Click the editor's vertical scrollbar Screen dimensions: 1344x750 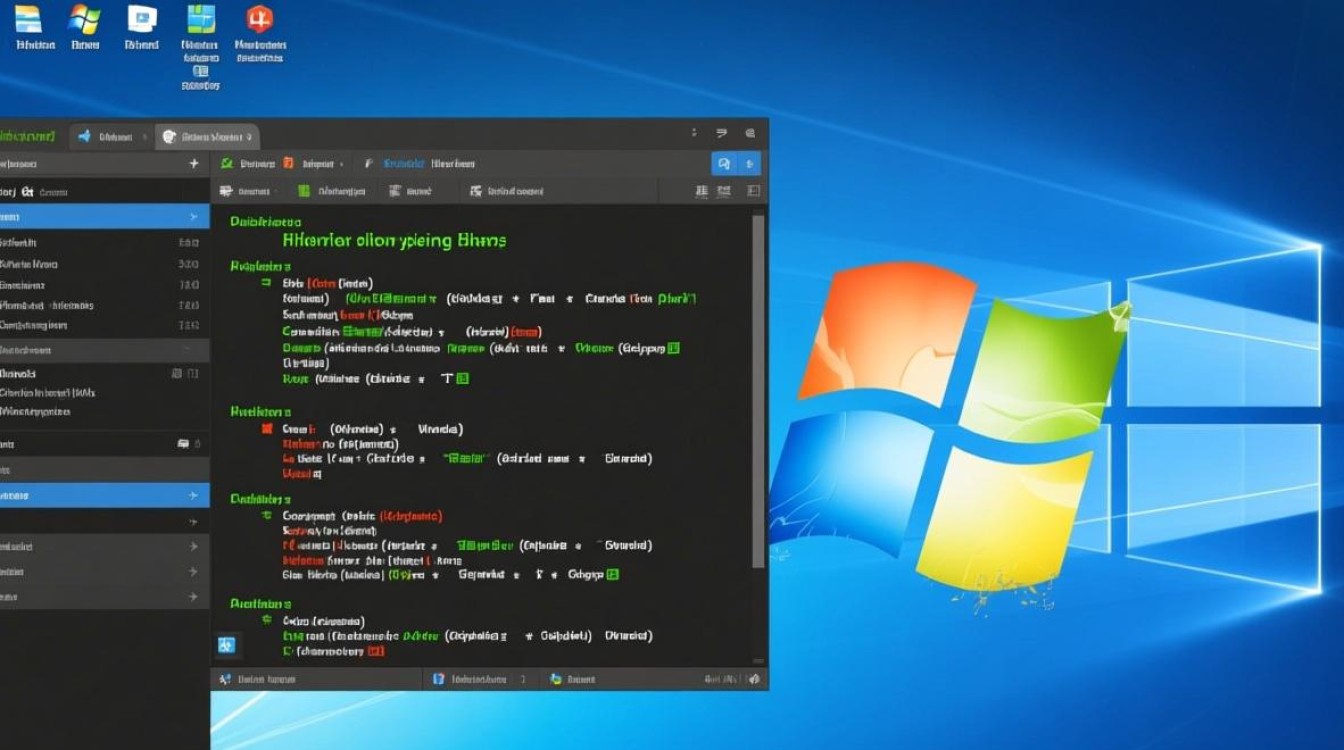[x=759, y=390]
